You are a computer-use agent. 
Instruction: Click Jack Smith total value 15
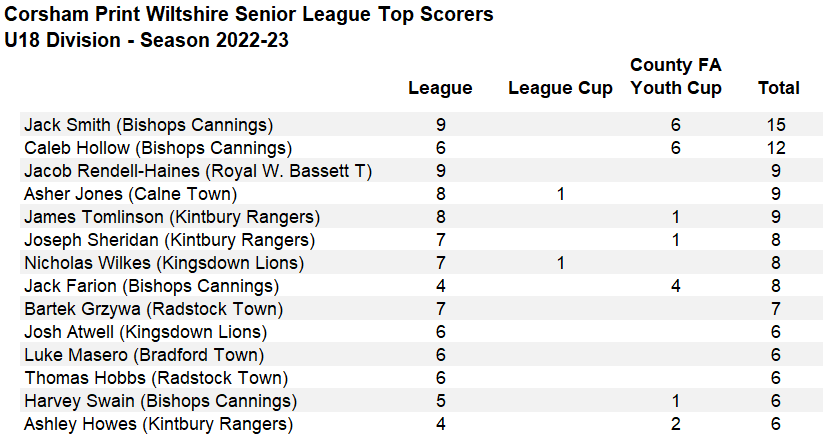click(x=776, y=125)
